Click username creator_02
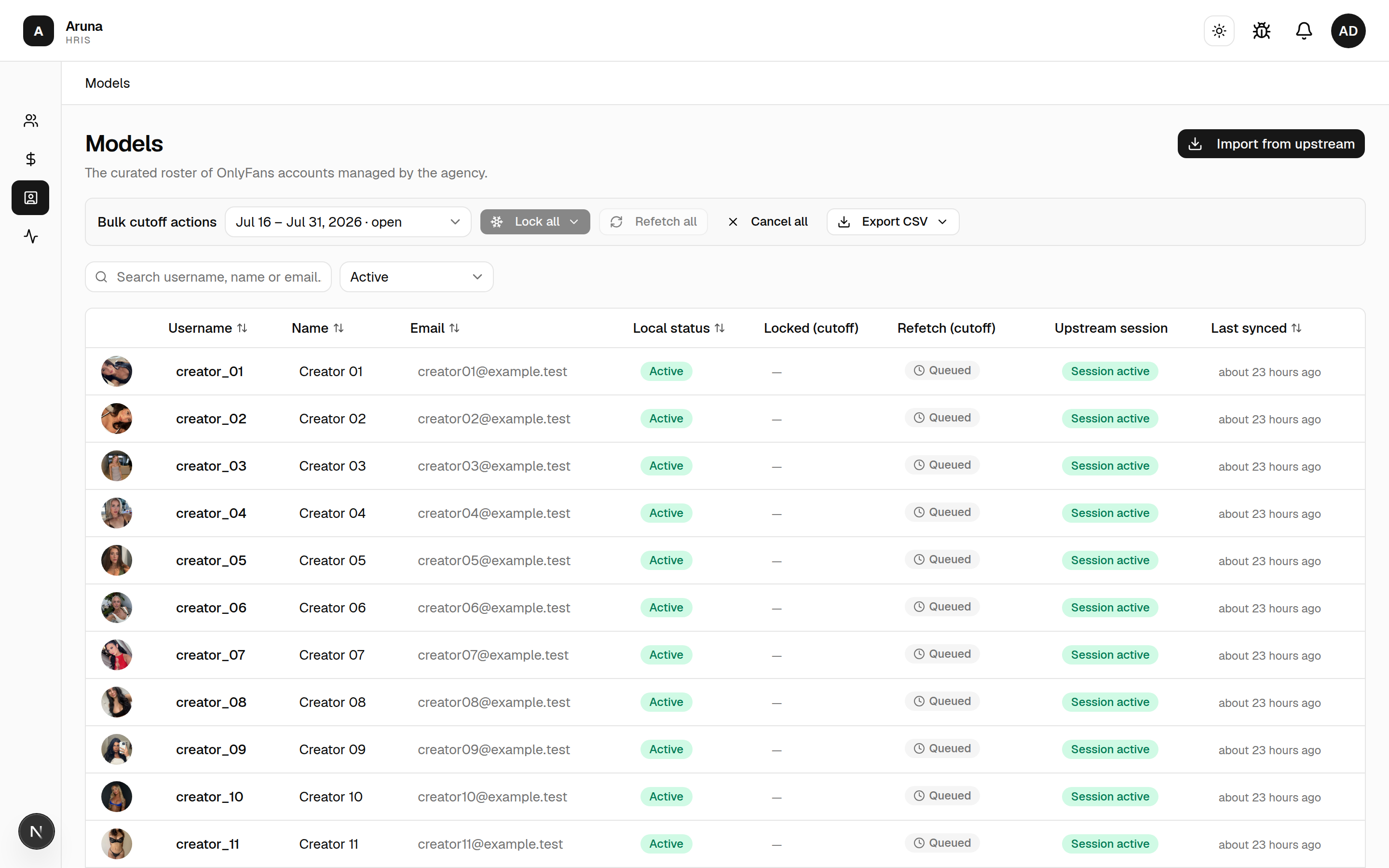Image resolution: width=1389 pixels, height=868 pixels. [211, 419]
